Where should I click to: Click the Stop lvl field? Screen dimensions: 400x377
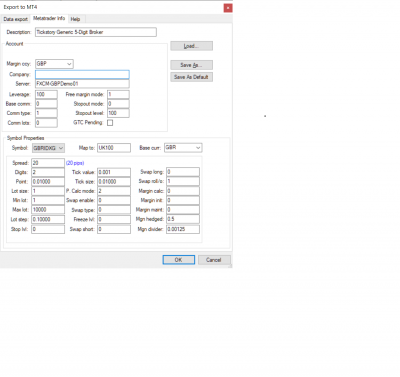tap(48, 229)
